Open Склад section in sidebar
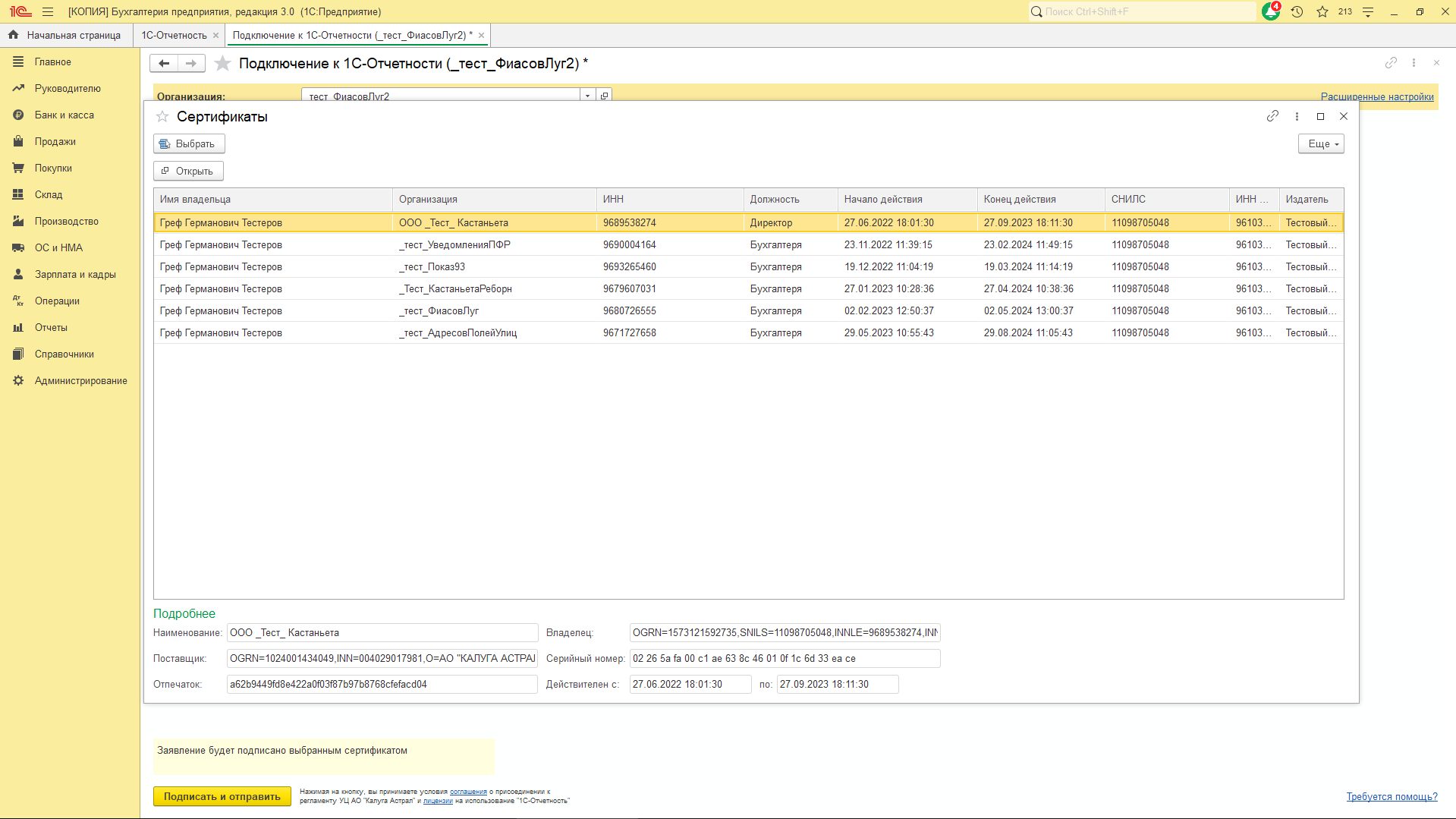 (49, 194)
